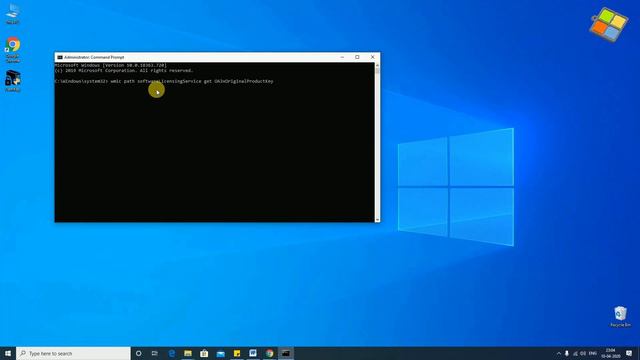Select the Command Prompt taskbar button
This screenshot has height=360, width=640.
click(286, 353)
